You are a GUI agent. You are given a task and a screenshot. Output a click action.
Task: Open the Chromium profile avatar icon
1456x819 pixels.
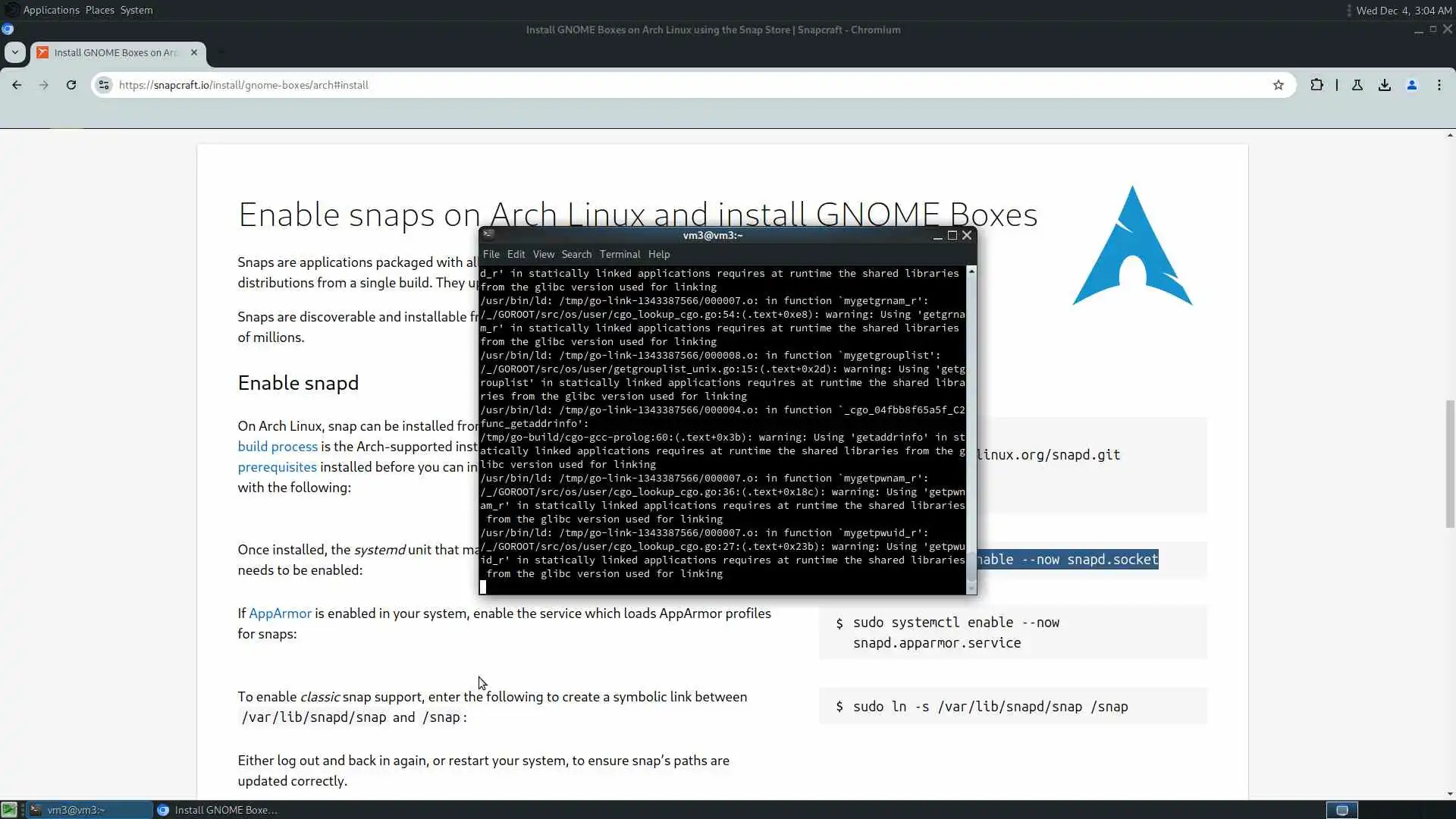point(1412,85)
